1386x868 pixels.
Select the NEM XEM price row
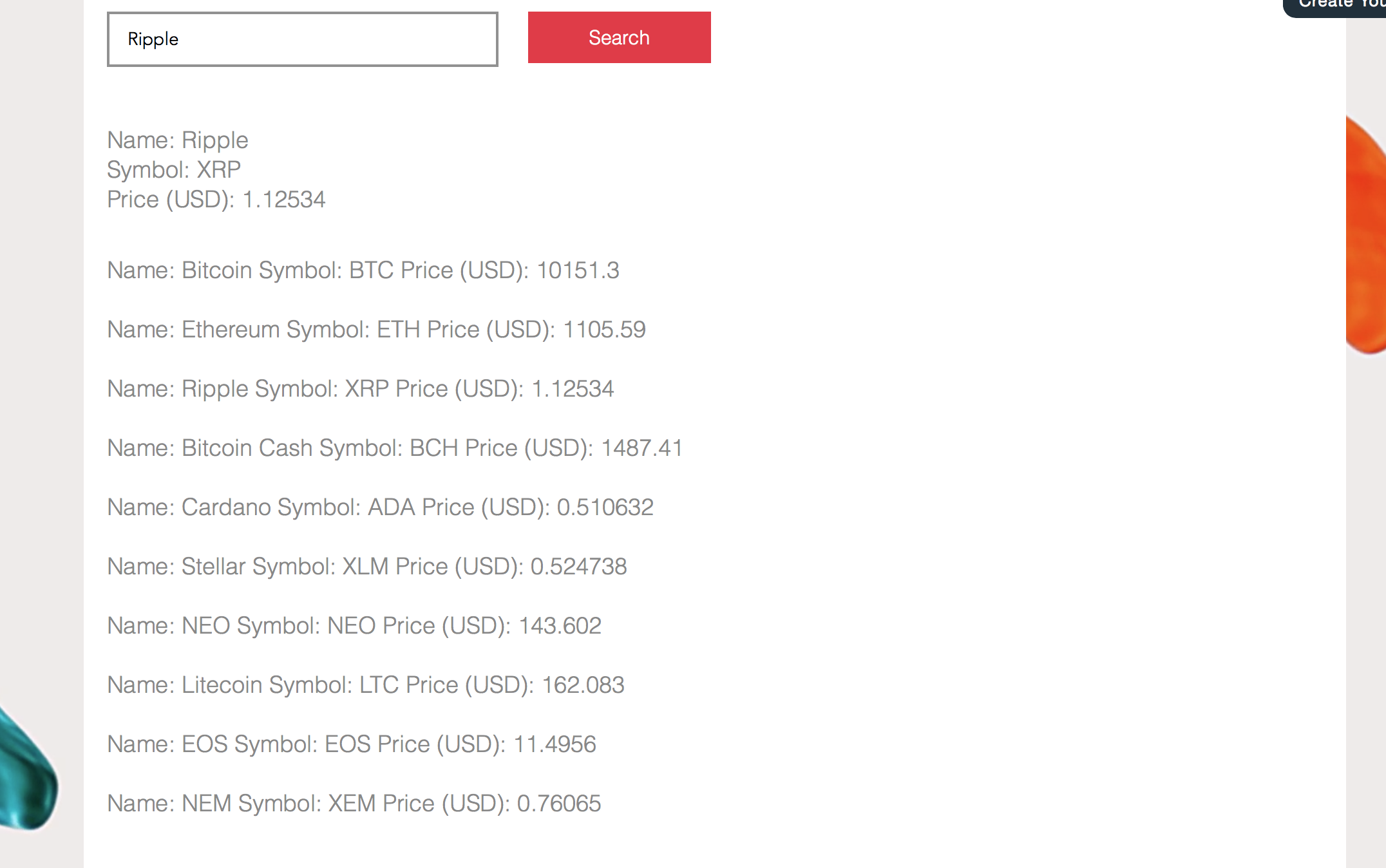click(x=354, y=804)
